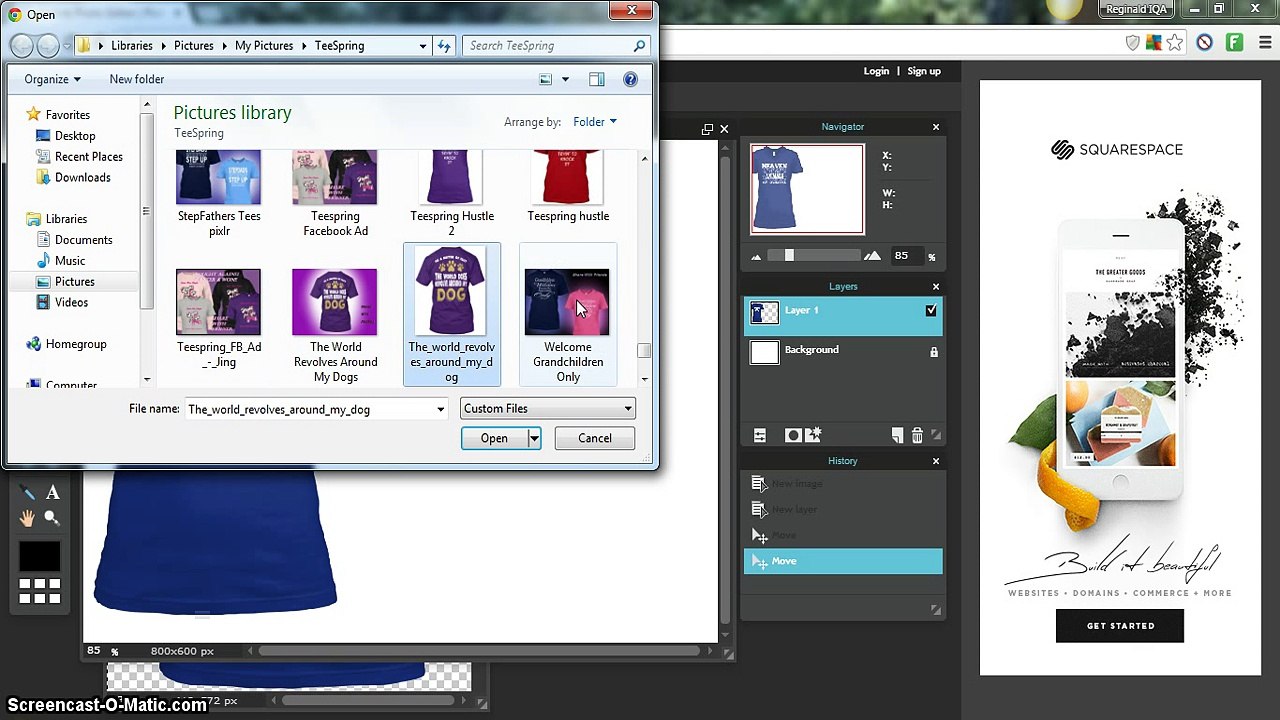
Task: Click the change your view icon
Action: pyautogui.click(x=545, y=79)
